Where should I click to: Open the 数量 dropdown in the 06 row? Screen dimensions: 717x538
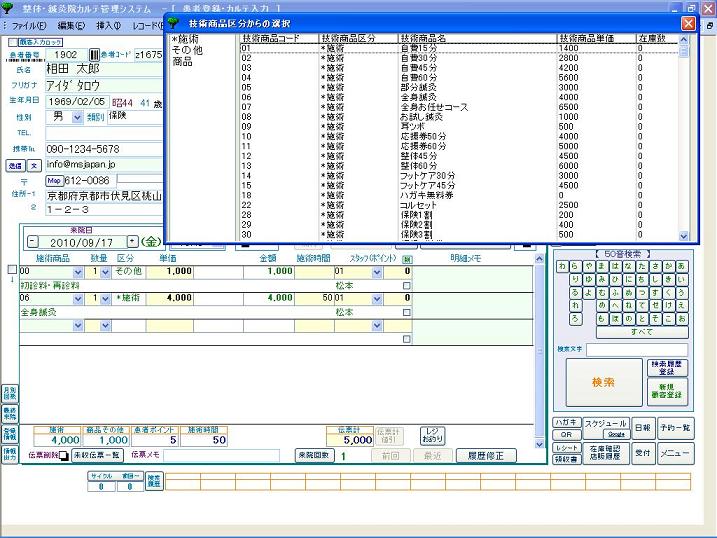(105, 299)
